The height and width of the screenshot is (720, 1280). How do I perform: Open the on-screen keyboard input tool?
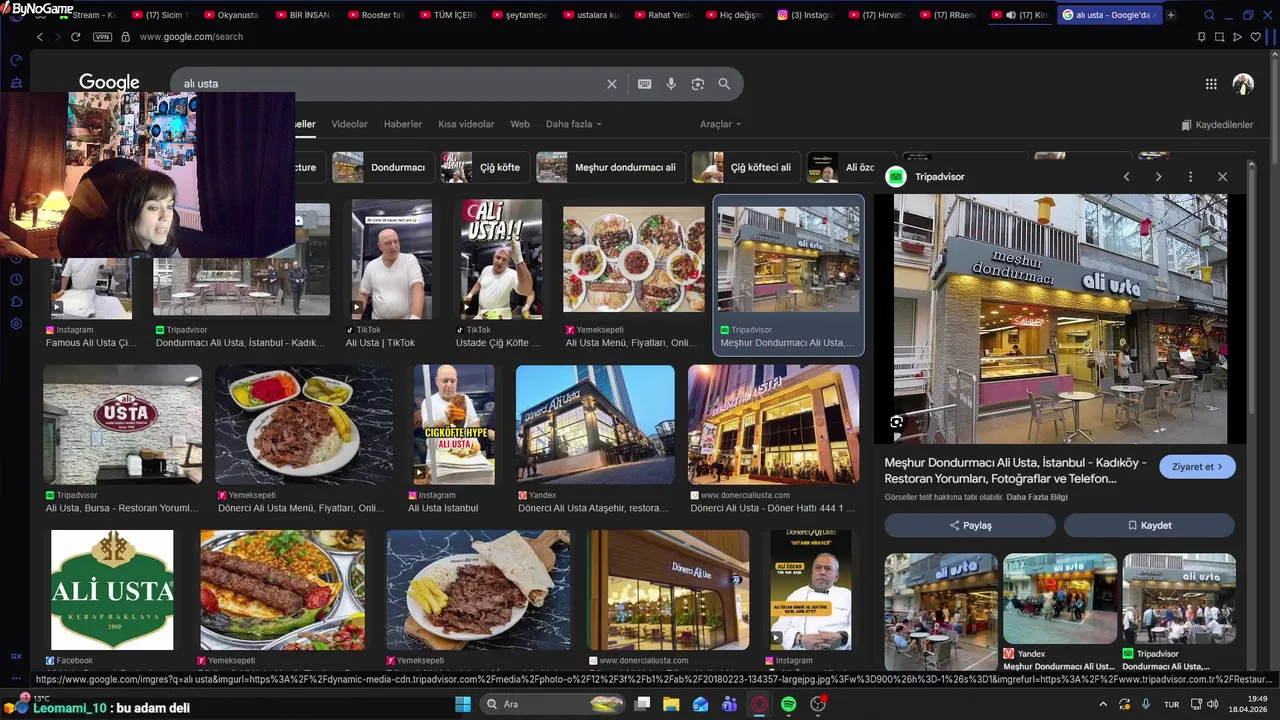point(644,84)
